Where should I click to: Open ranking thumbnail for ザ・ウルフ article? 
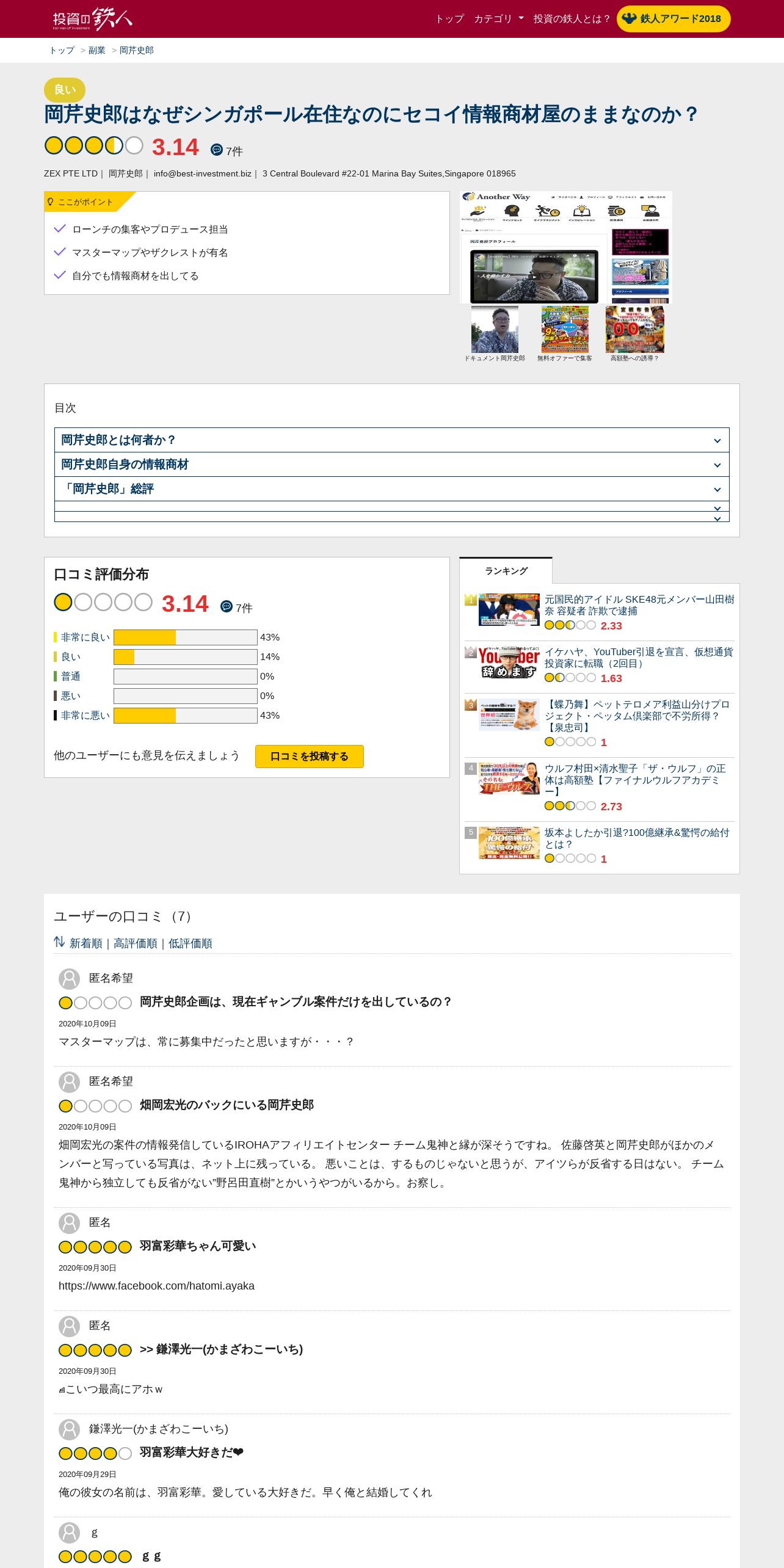509,779
